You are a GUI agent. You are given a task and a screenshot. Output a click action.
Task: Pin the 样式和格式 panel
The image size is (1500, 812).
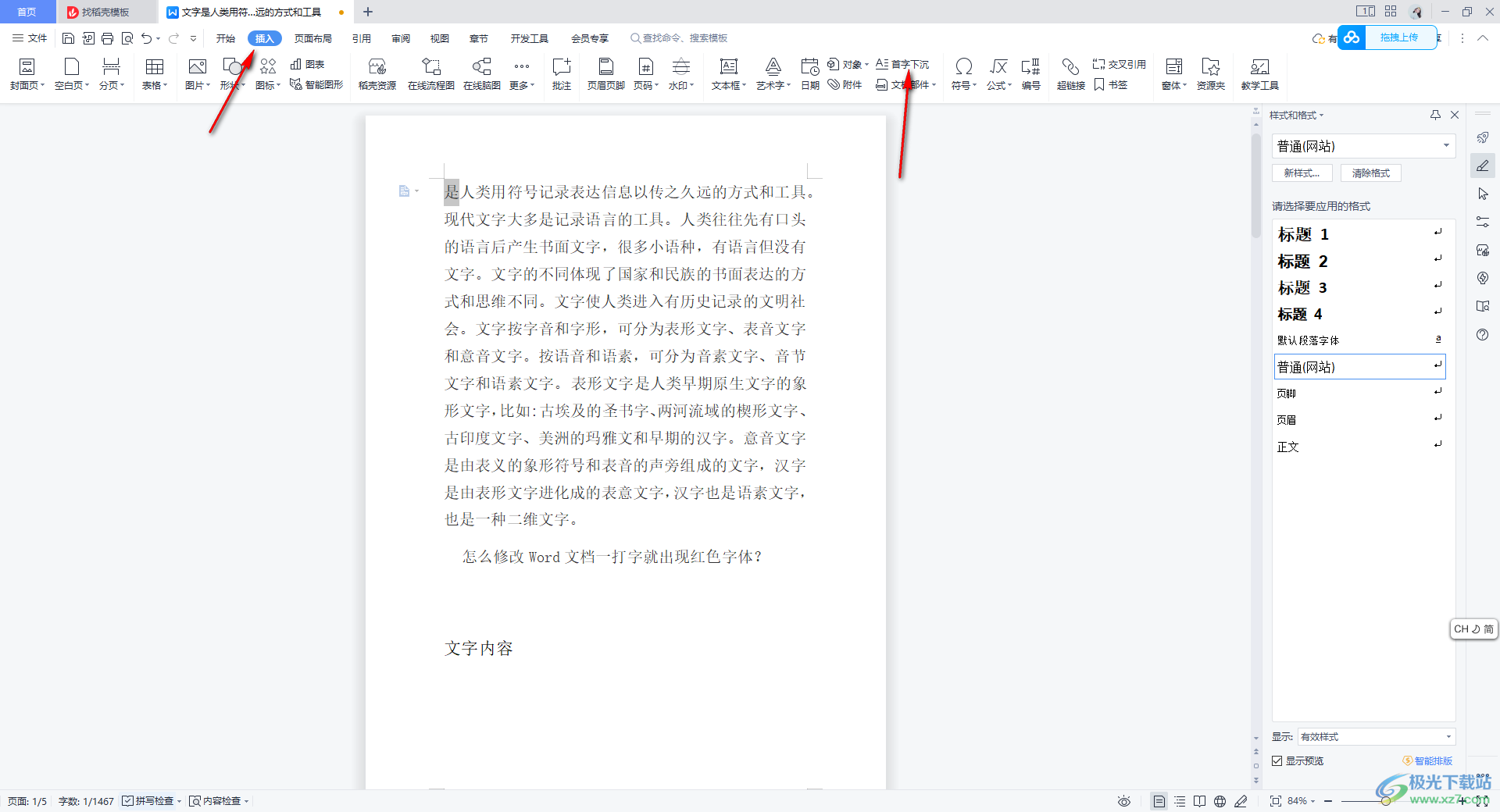1435,115
